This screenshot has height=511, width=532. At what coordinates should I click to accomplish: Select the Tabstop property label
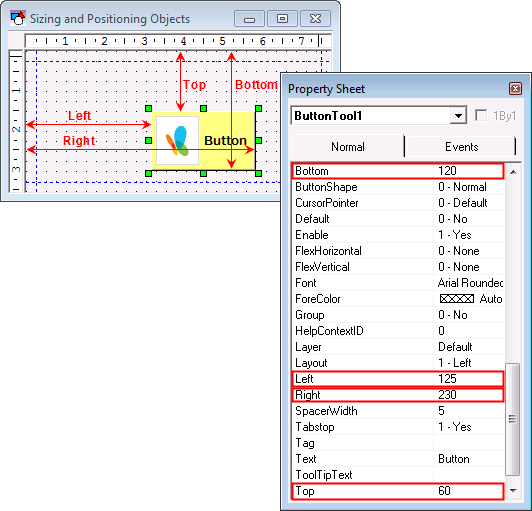[315, 427]
